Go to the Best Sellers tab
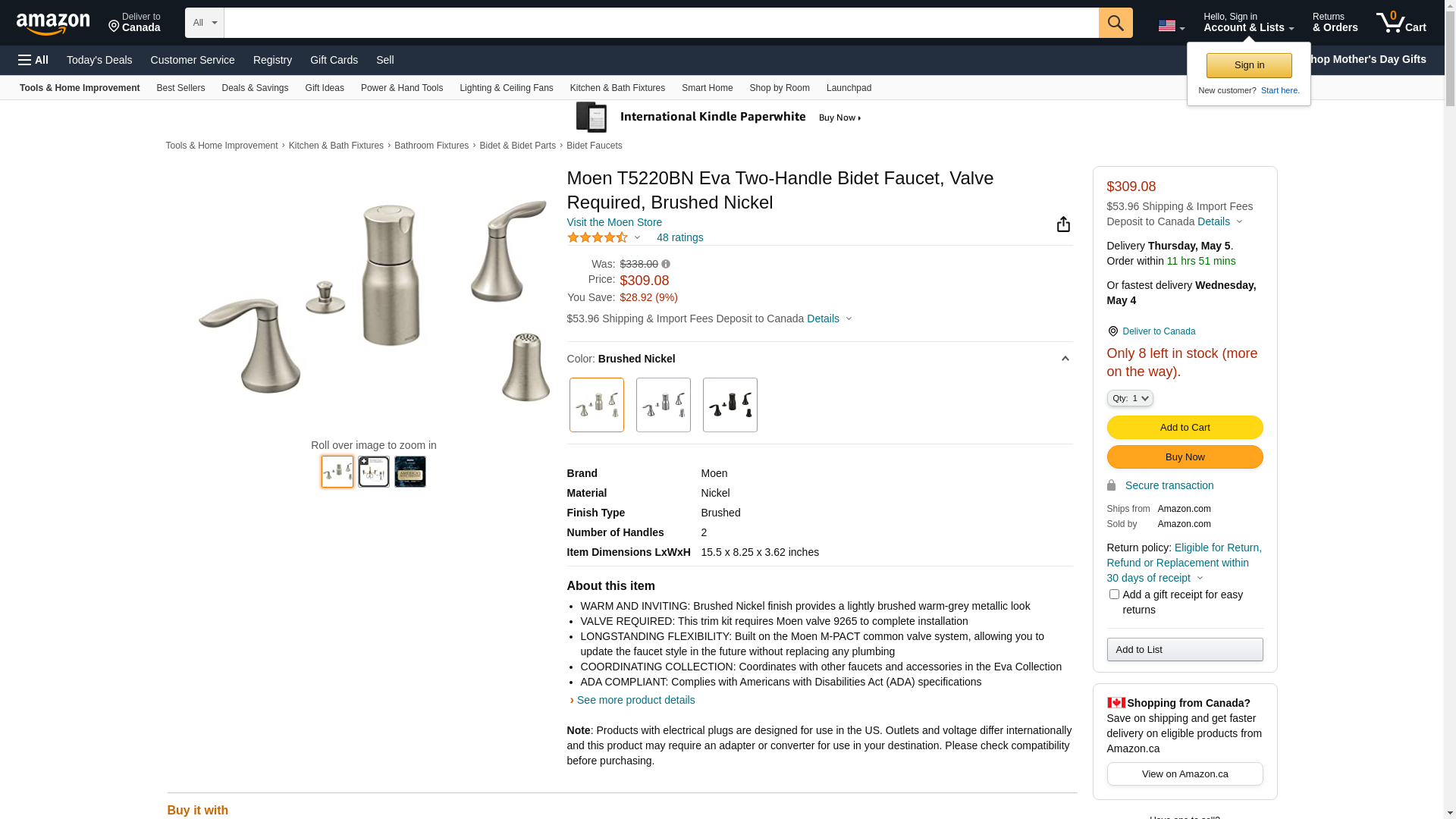The width and height of the screenshot is (1456, 819). click(x=180, y=88)
